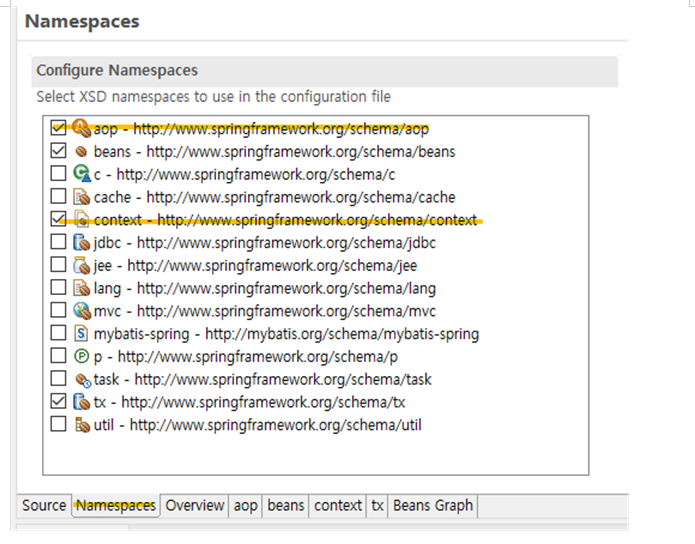Click the Configure Namespaces section header
The width and height of the screenshot is (695, 544).
point(324,71)
